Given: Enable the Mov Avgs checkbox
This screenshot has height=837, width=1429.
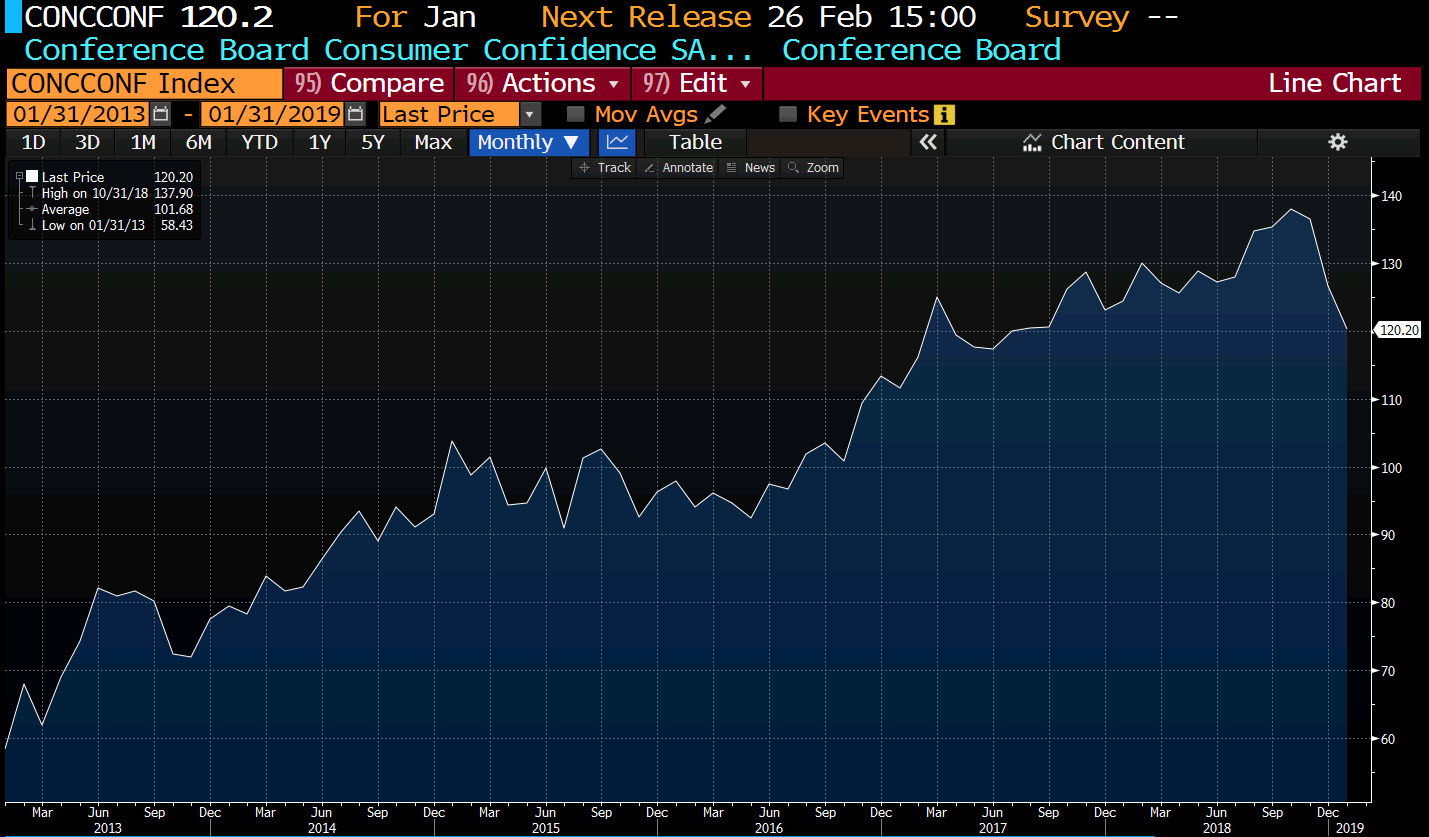Looking at the screenshot, I should pyautogui.click(x=576, y=115).
